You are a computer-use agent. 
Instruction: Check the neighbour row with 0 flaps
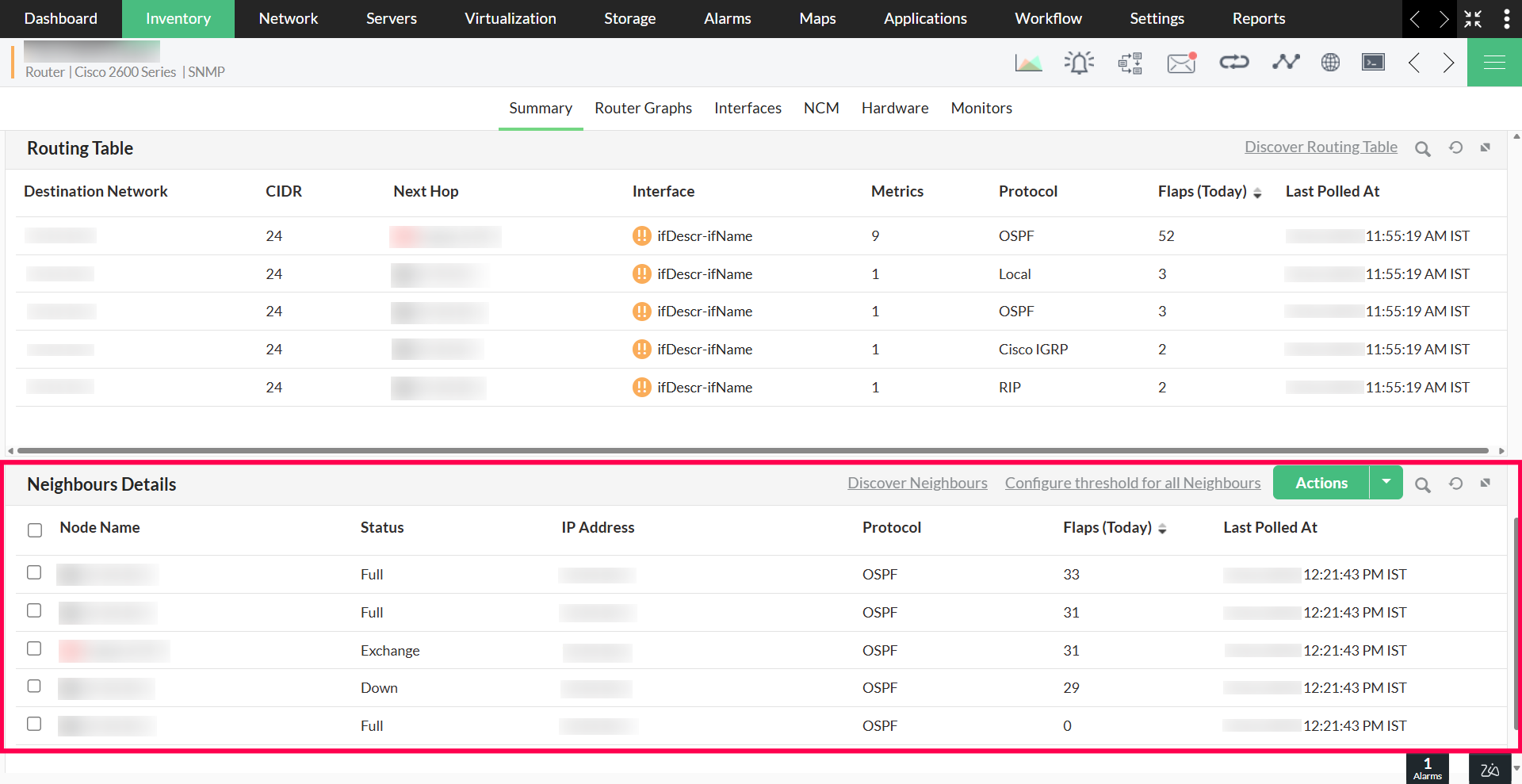pos(34,724)
